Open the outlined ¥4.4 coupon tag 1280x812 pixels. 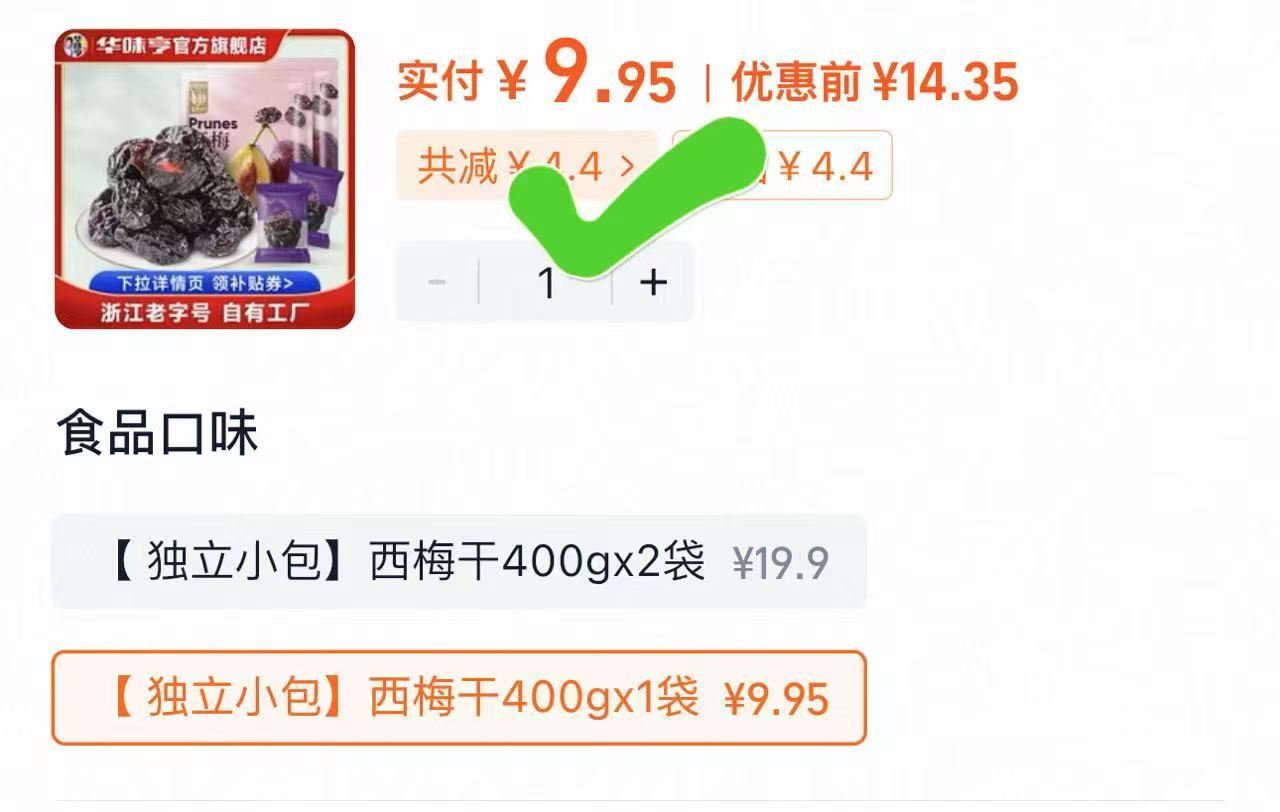click(x=782, y=166)
